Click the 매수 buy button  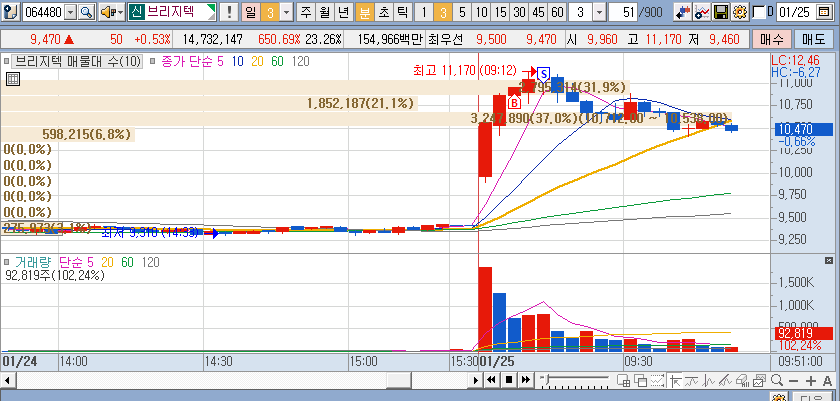[770, 39]
